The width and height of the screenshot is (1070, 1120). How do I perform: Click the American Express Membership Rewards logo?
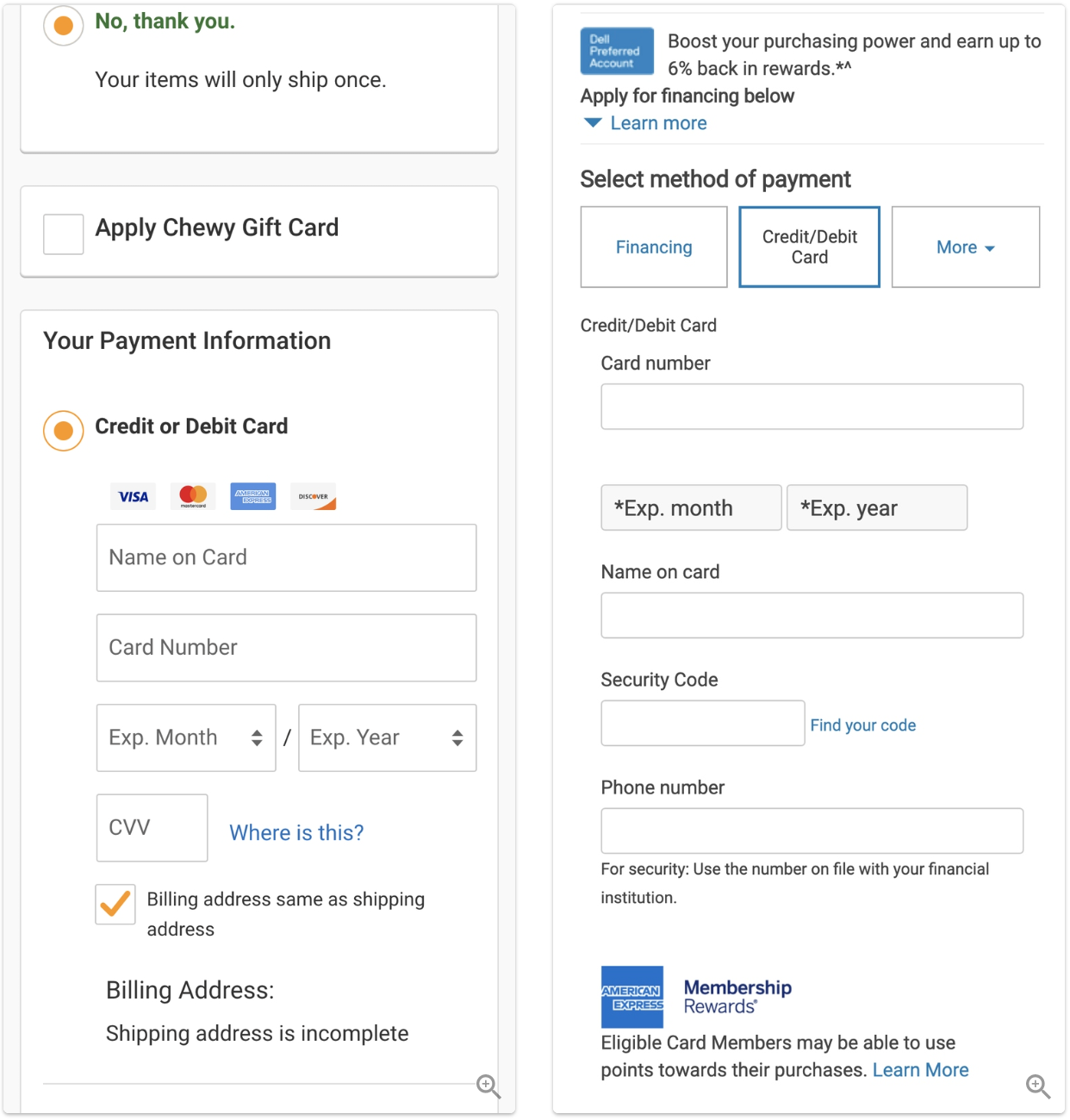[x=696, y=997]
